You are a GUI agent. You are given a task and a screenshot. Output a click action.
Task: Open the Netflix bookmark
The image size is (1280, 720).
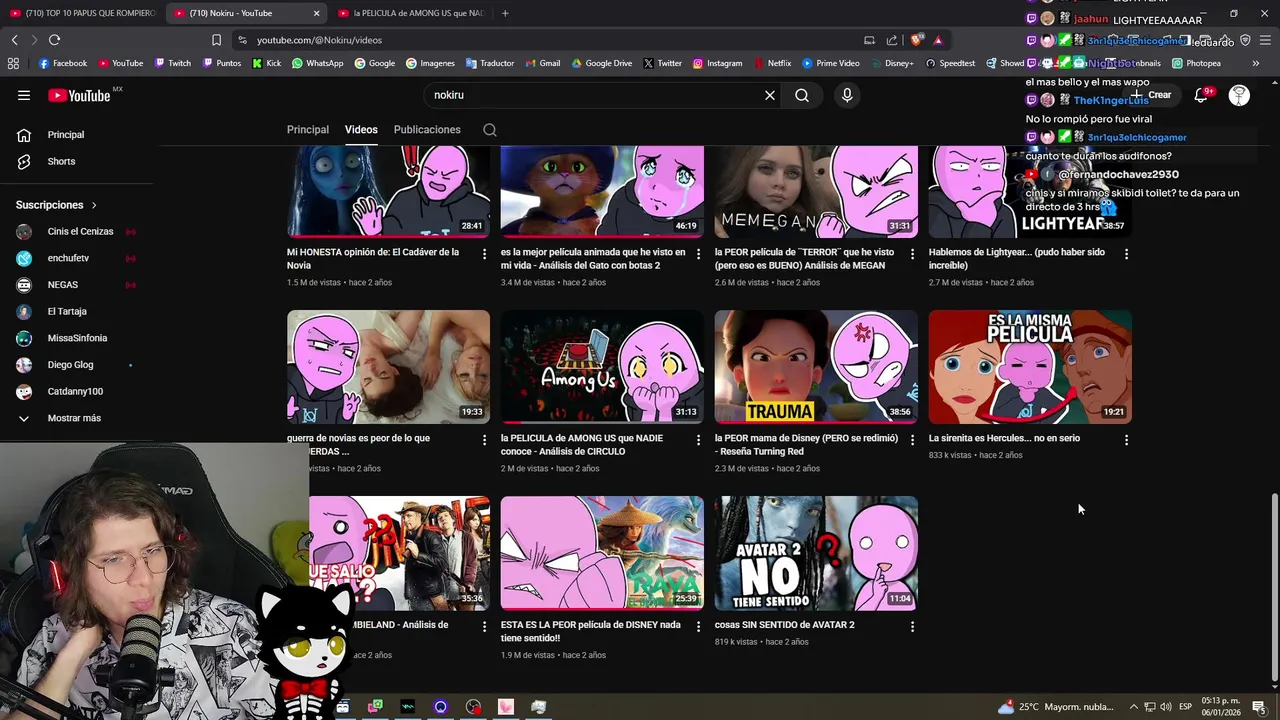(x=771, y=63)
